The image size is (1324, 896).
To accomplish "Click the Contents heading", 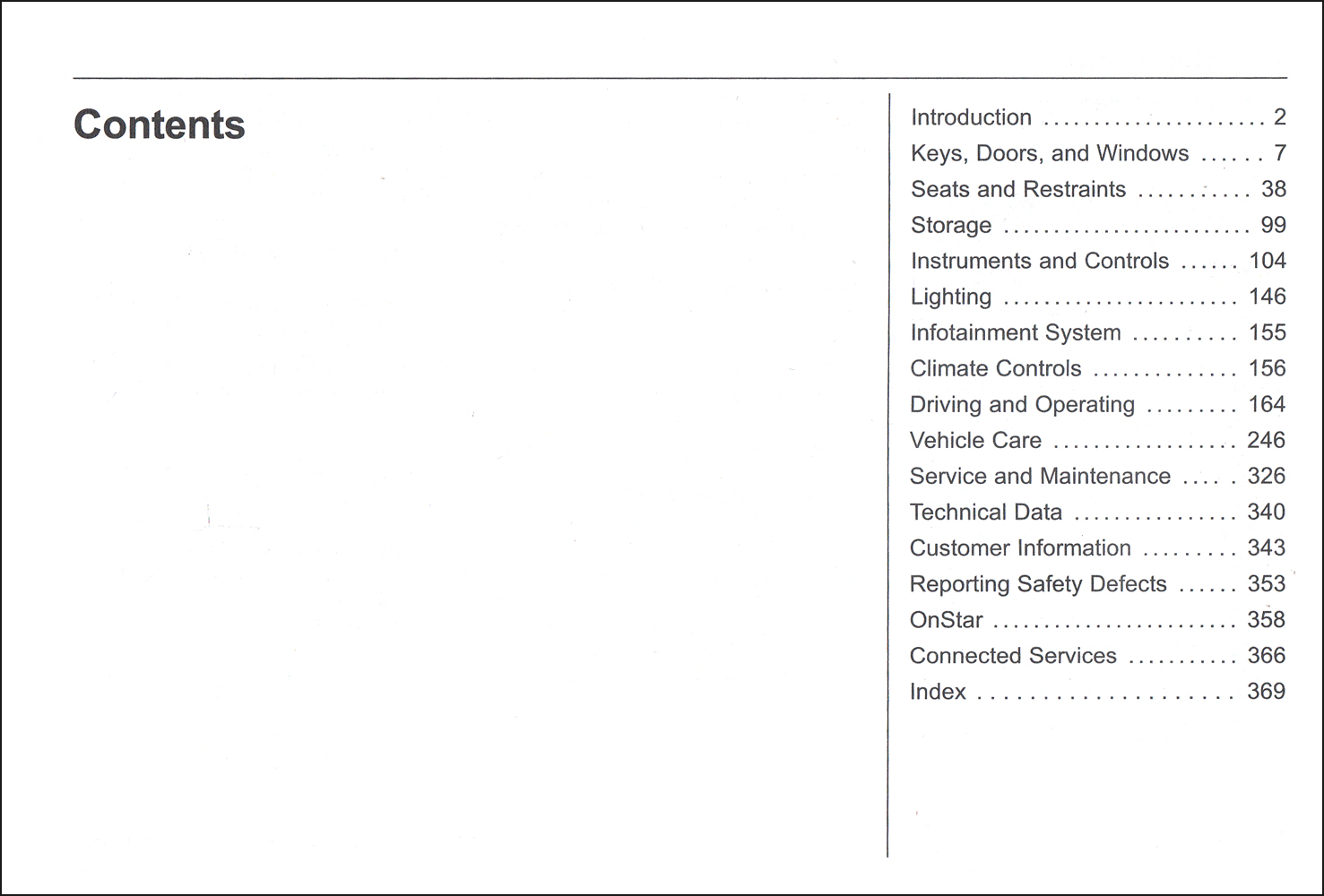I will (160, 125).
